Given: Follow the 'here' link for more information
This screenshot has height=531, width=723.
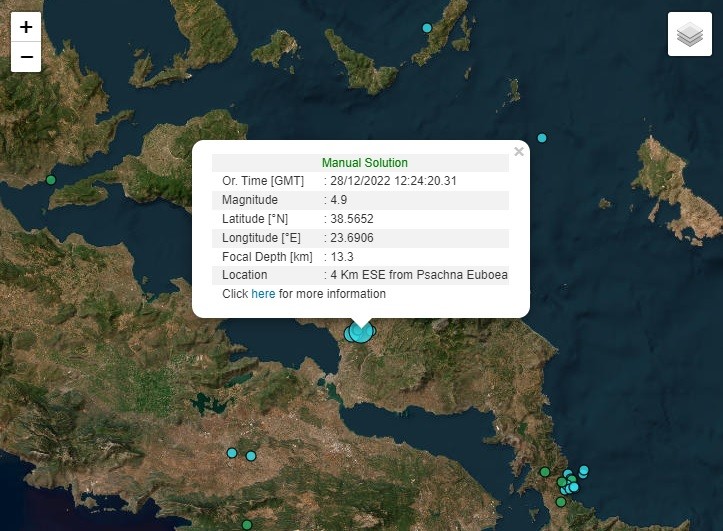Looking at the screenshot, I should click(x=263, y=294).
